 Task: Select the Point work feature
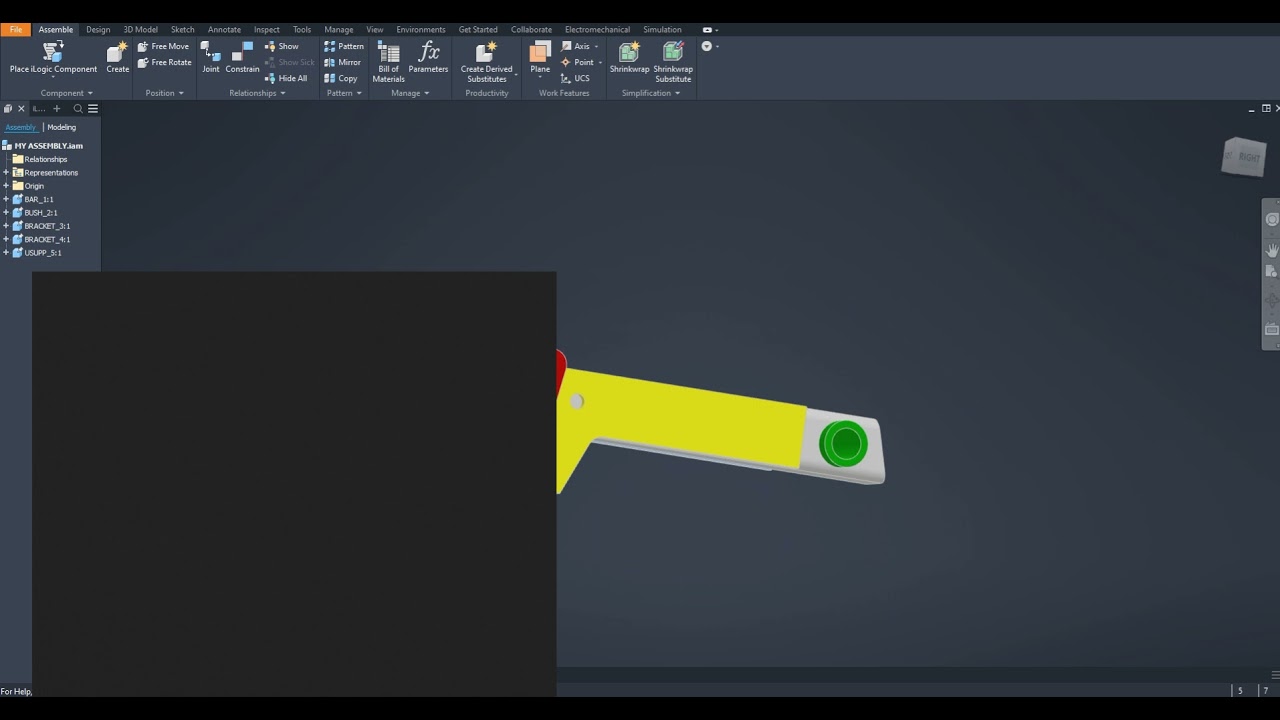577,62
